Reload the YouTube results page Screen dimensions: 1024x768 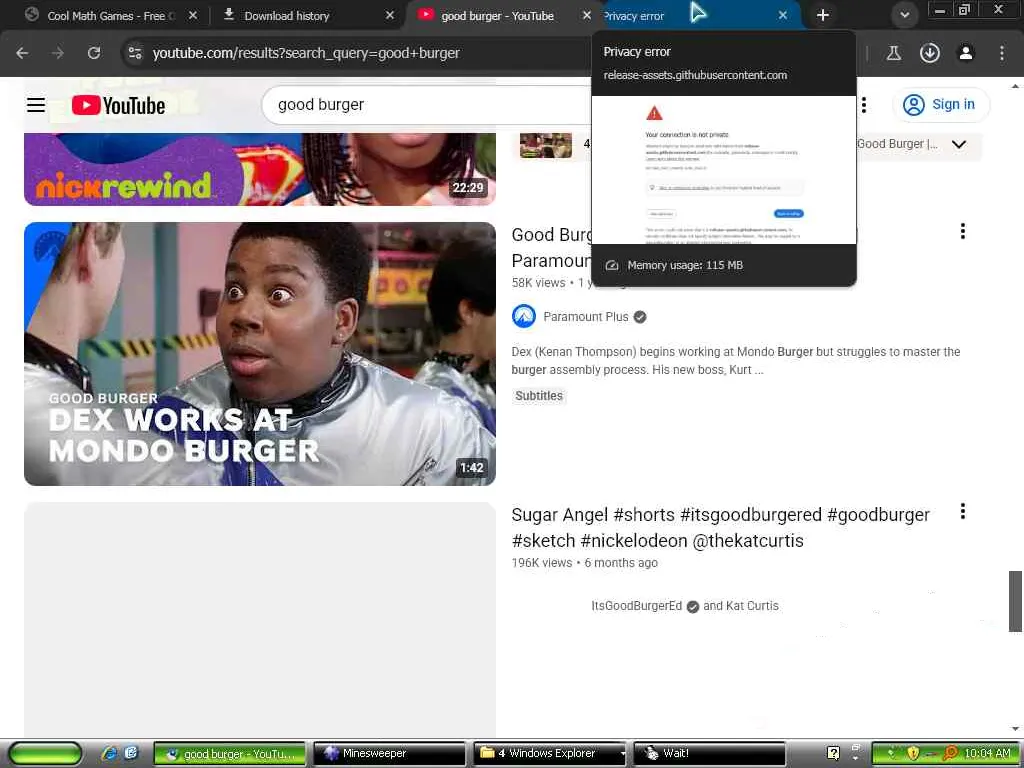tap(94, 53)
